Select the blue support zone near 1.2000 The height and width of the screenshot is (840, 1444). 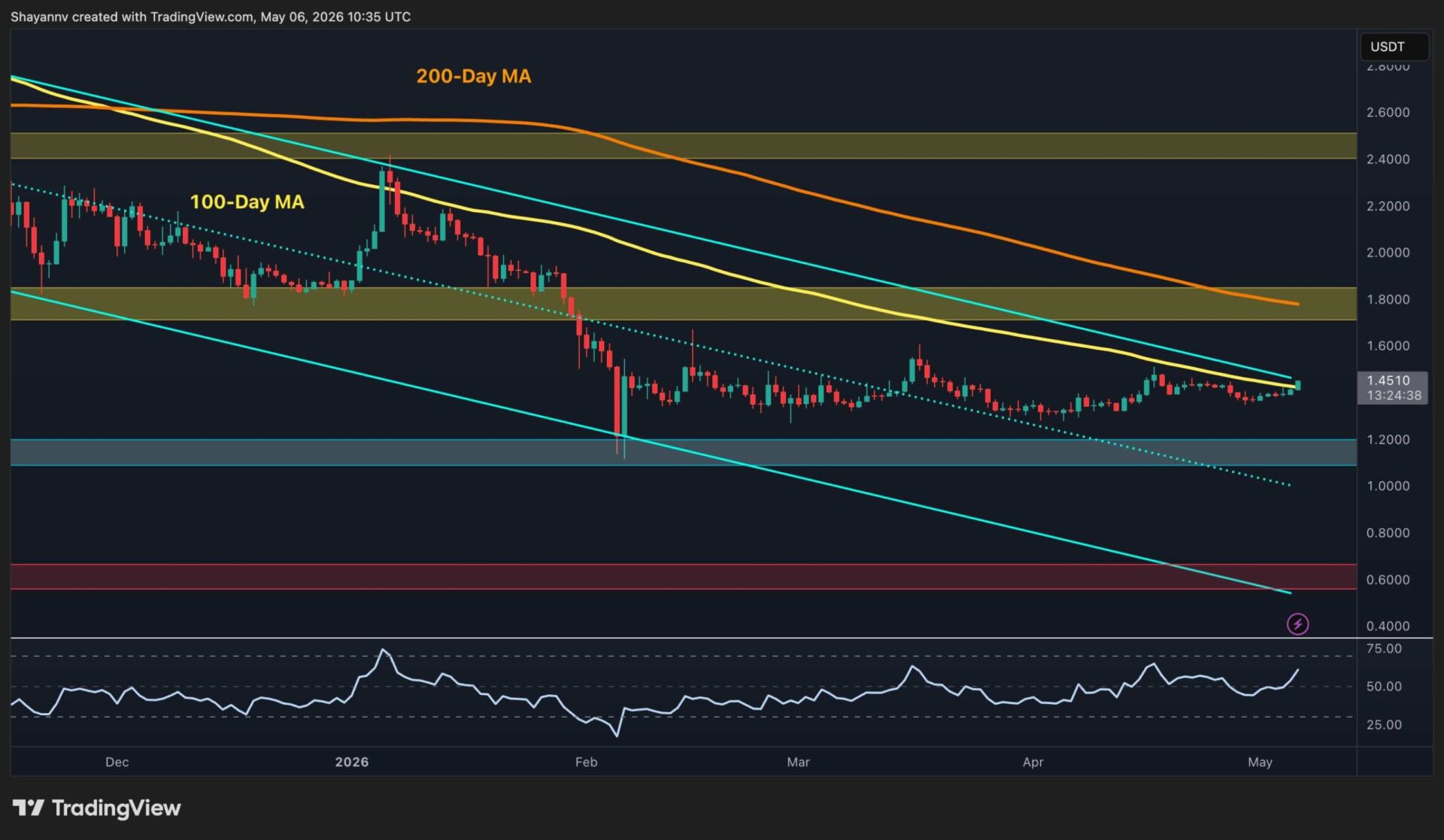(x=684, y=452)
